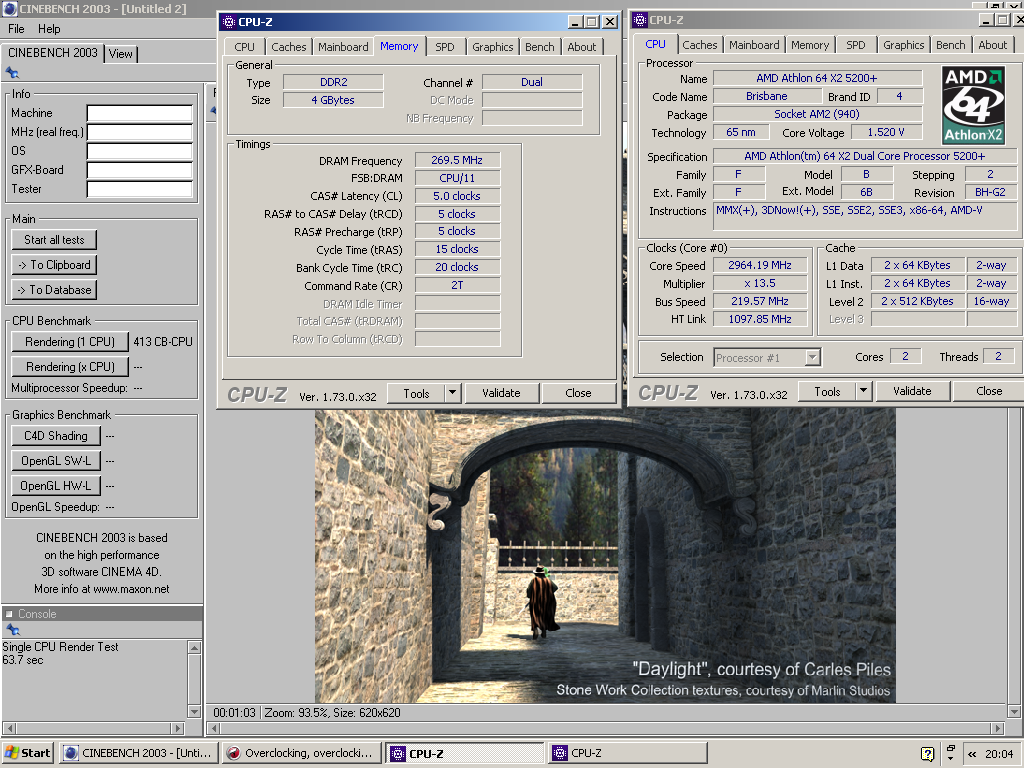Click the Machine input field
Image resolution: width=1024 pixels, height=768 pixels.
coord(140,114)
